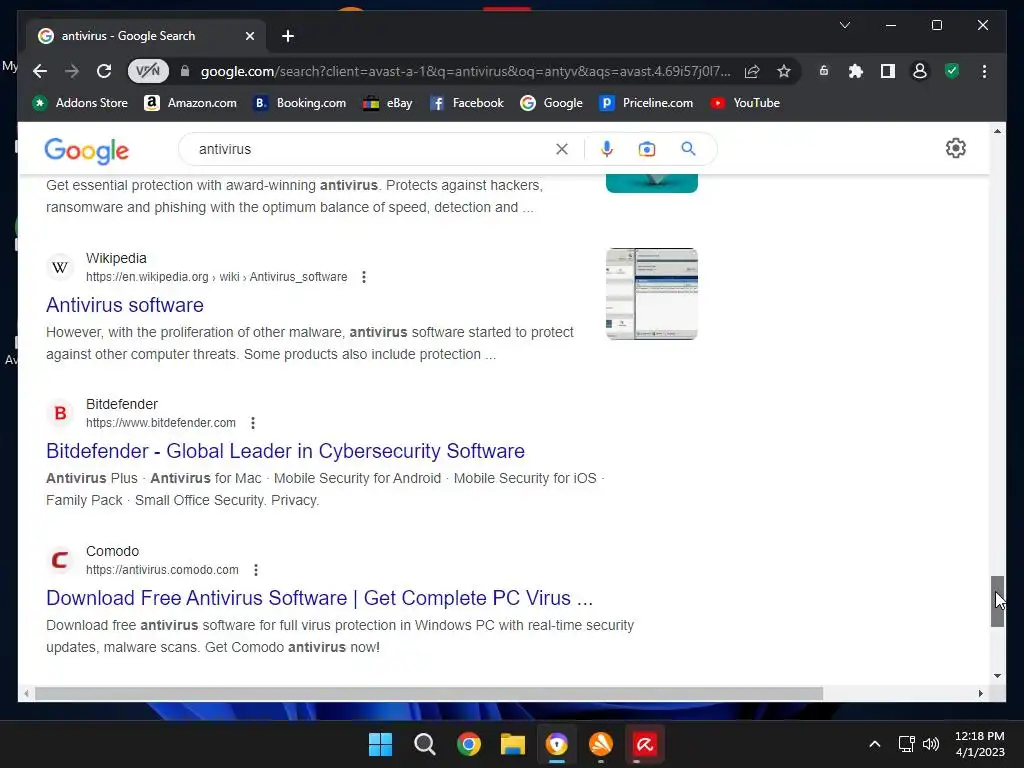Click the scroll down arrow
Viewport: 1024px width, 768px height.
[997, 676]
